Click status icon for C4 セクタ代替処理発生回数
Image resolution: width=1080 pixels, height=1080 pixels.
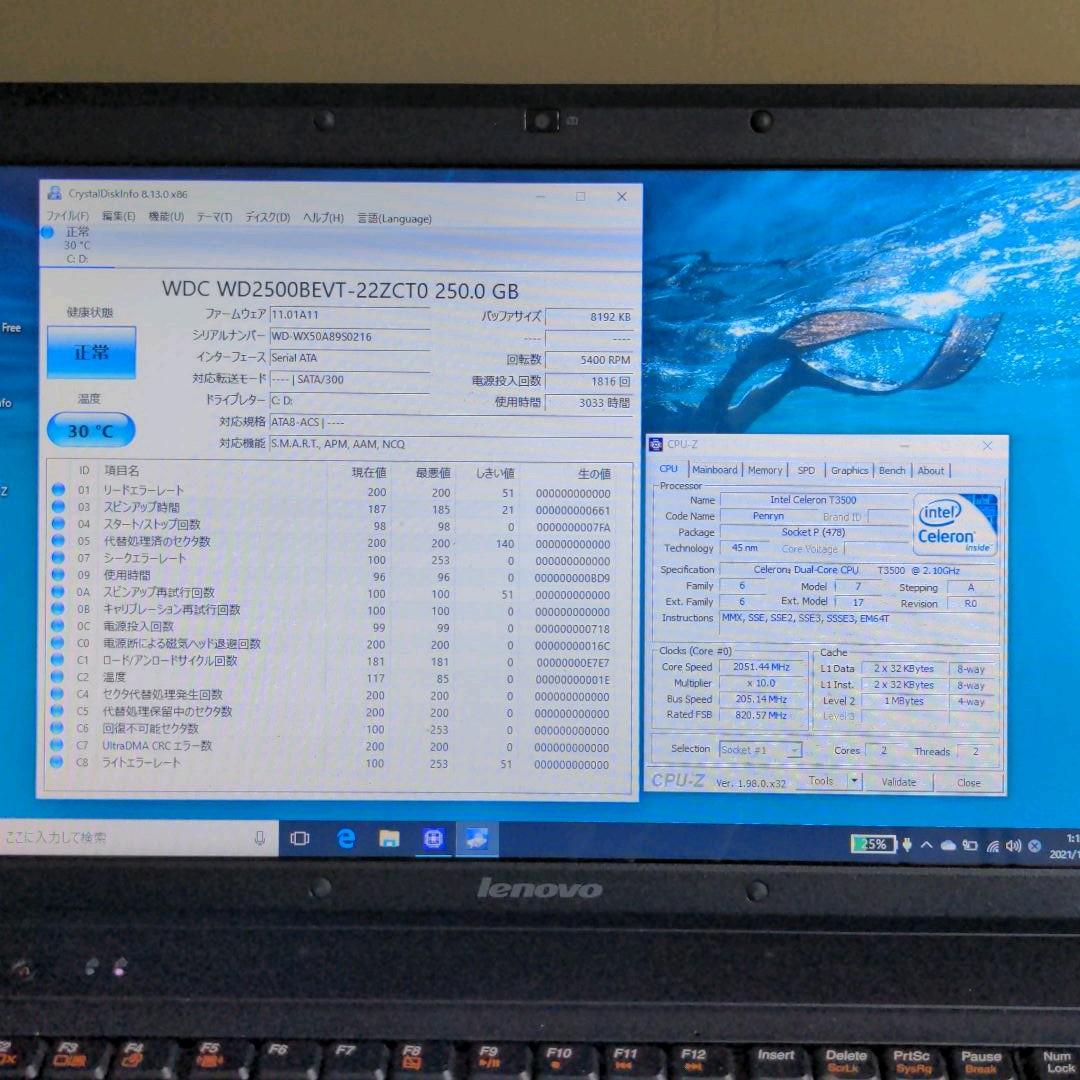click(x=58, y=694)
